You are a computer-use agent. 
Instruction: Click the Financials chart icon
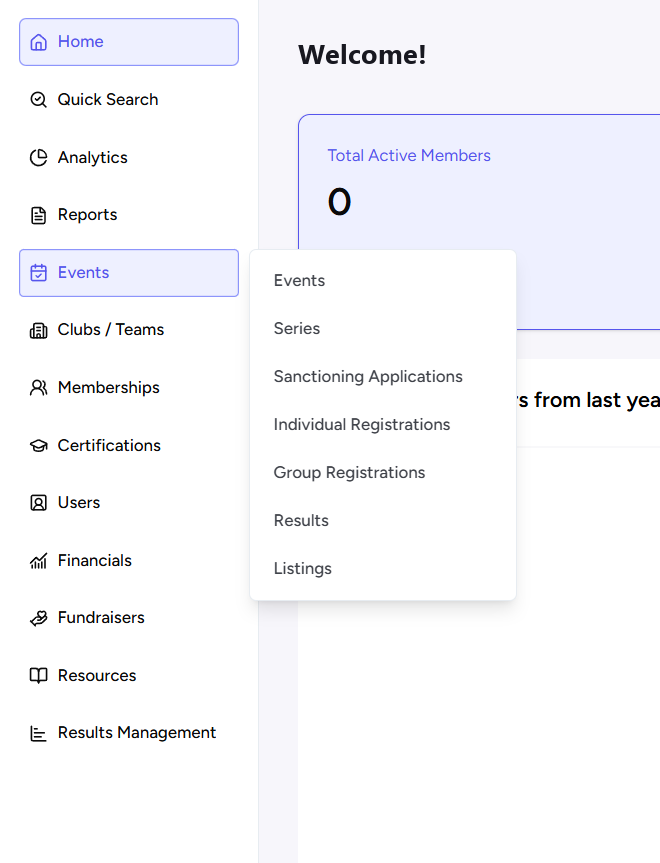[39, 561]
